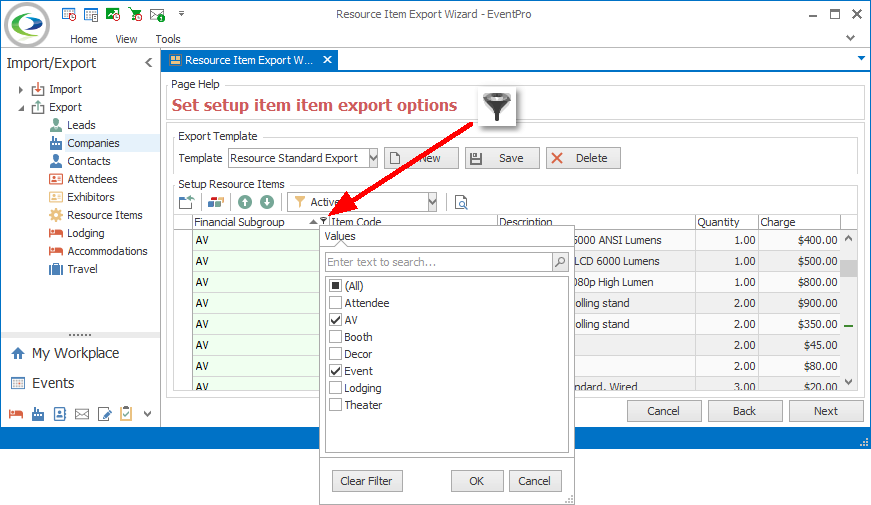
Task: Click Cancel in the filter popup
Action: pyautogui.click(x=534, y=481)
